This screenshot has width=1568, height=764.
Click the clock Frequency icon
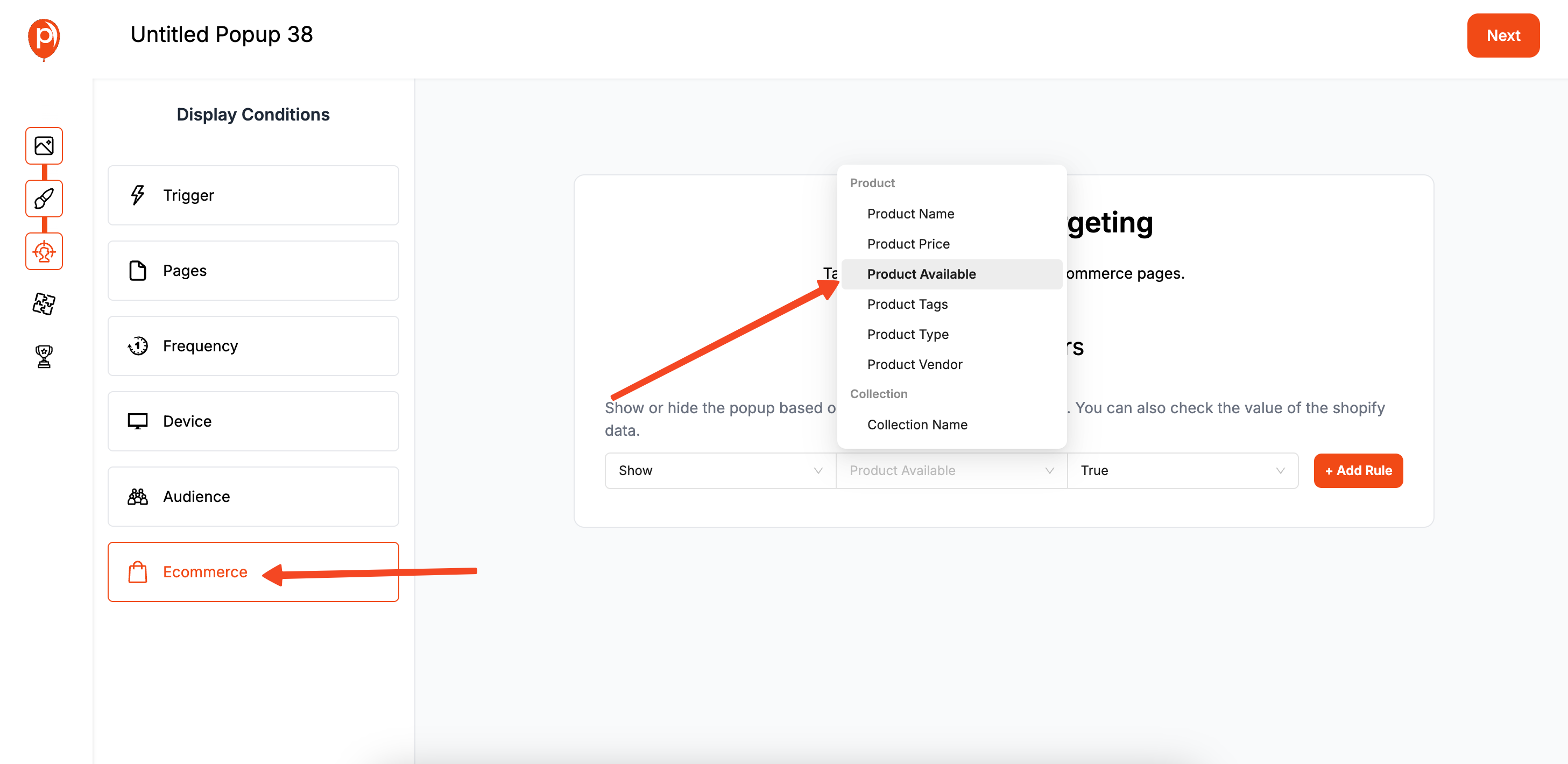pyautogui.click(x=138, y=346)
